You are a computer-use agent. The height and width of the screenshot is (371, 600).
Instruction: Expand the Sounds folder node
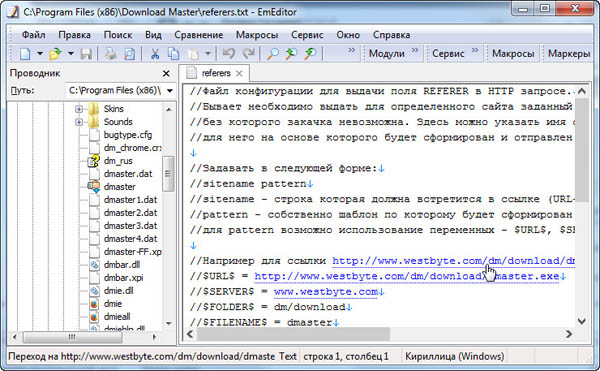(79, 122)
